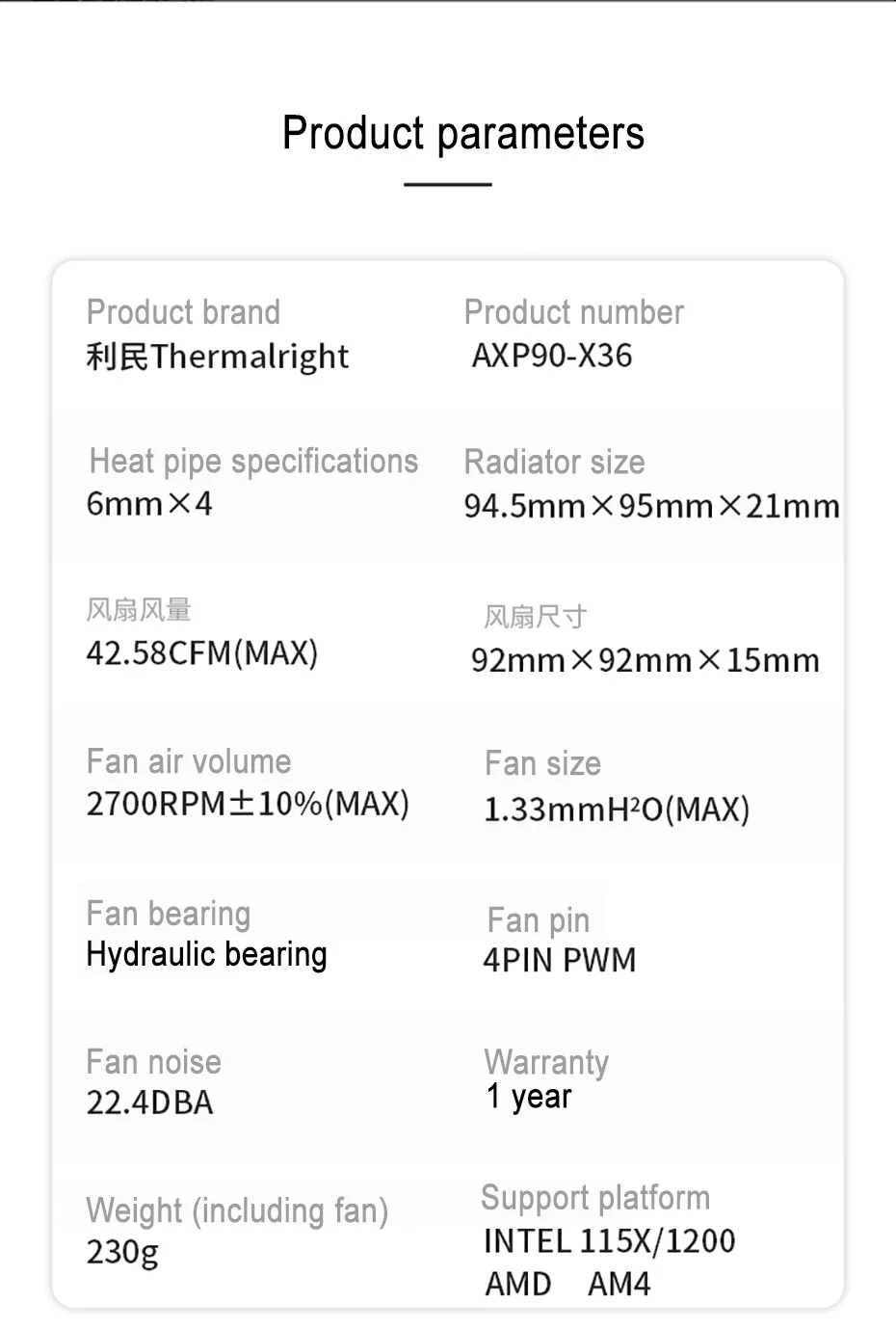The image size is (896, 1329).
Task: Click the 22.4DBA noise value
Action: click(149, 1103)
